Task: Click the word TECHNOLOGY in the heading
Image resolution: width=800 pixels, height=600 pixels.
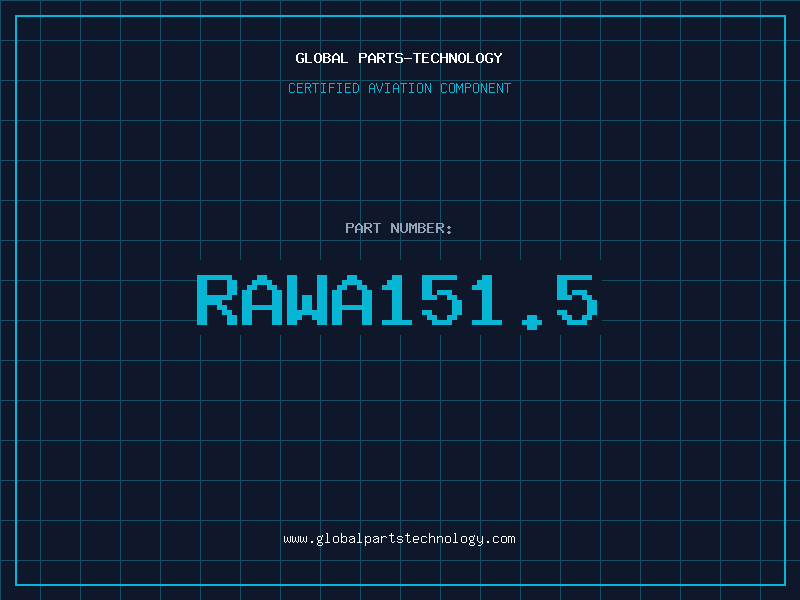Action: [x=458, y=58]
